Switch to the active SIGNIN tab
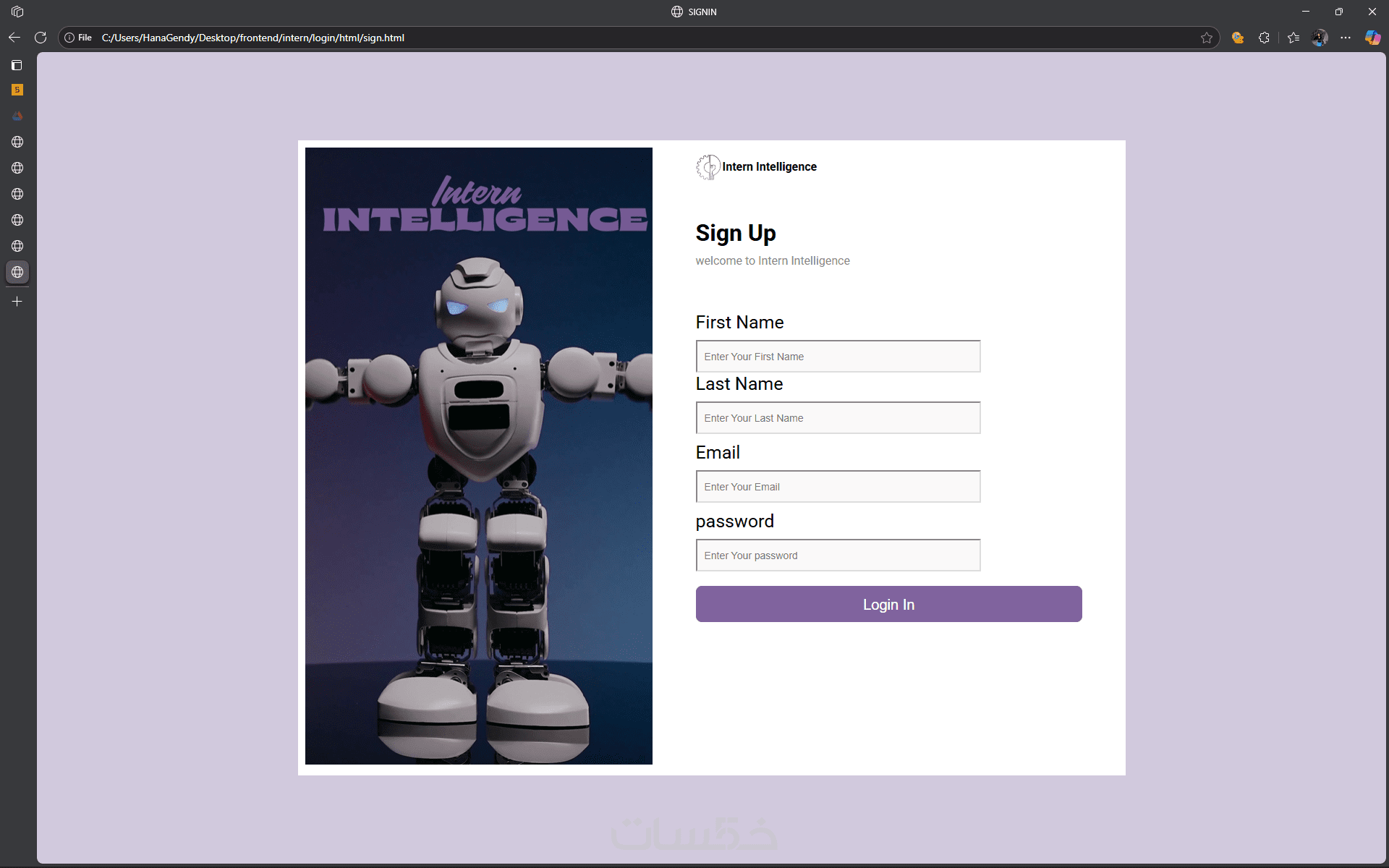 point(17,272)
